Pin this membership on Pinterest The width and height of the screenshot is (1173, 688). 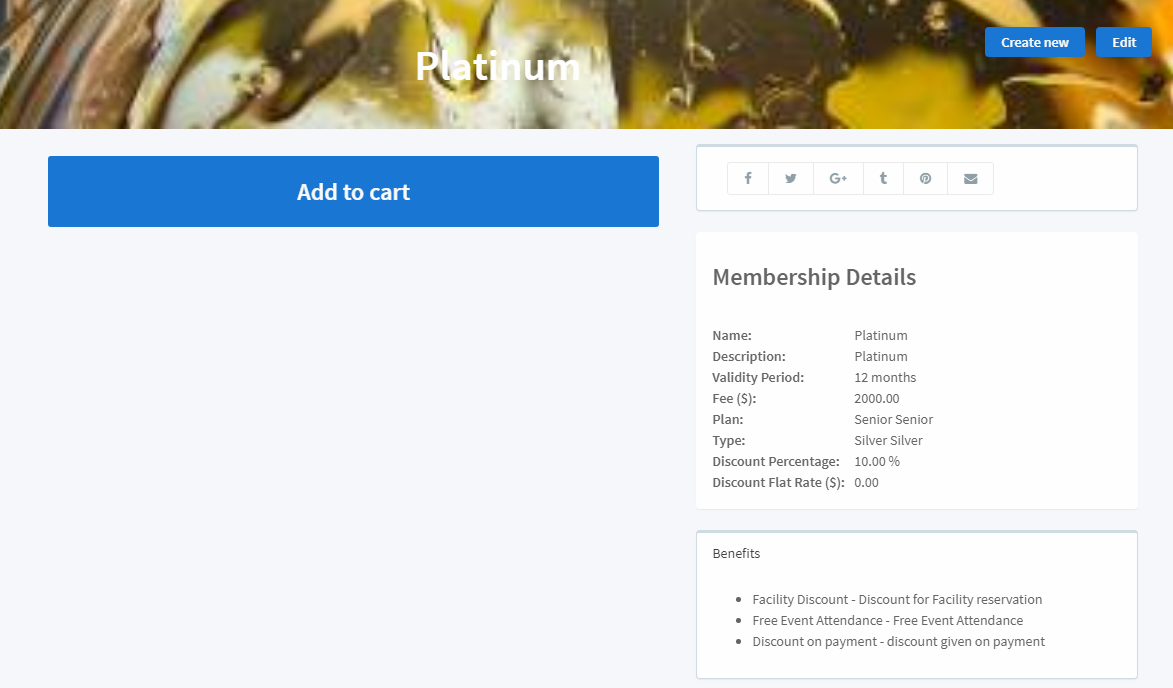click(x=925, y=179)
